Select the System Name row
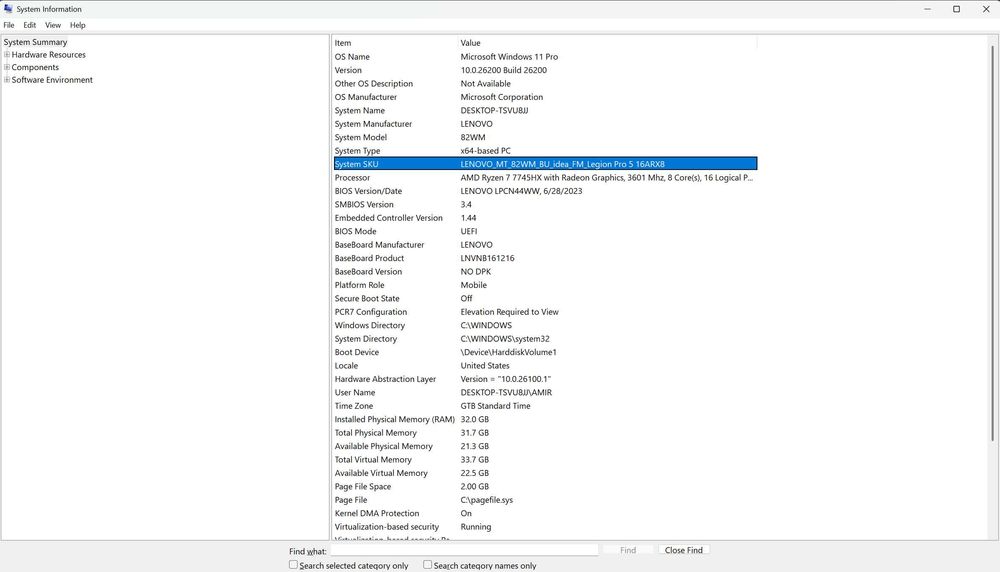1000x572 pixels. point(545,110)
